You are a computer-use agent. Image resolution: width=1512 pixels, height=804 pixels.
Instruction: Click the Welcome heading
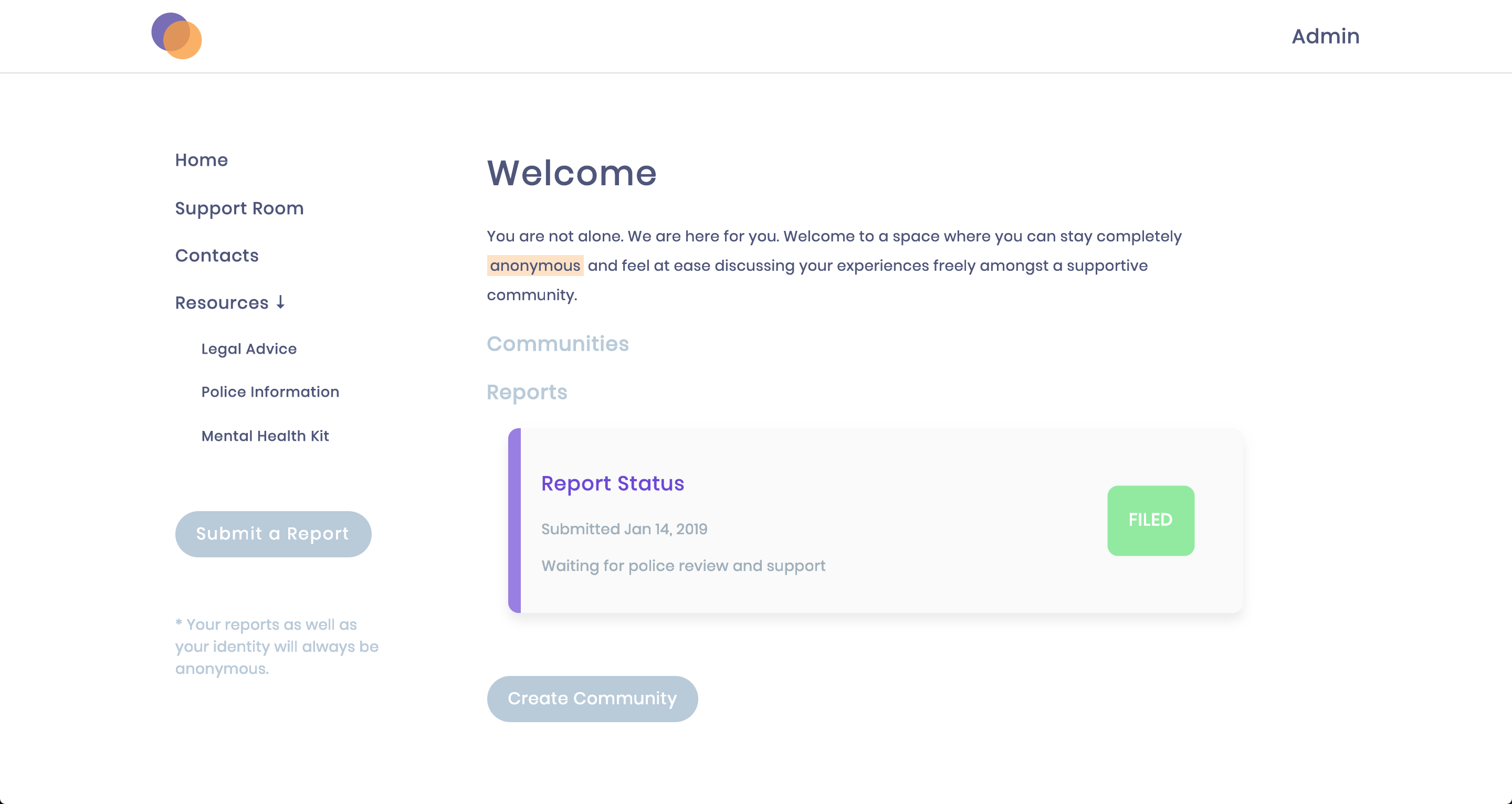point(571,173)
